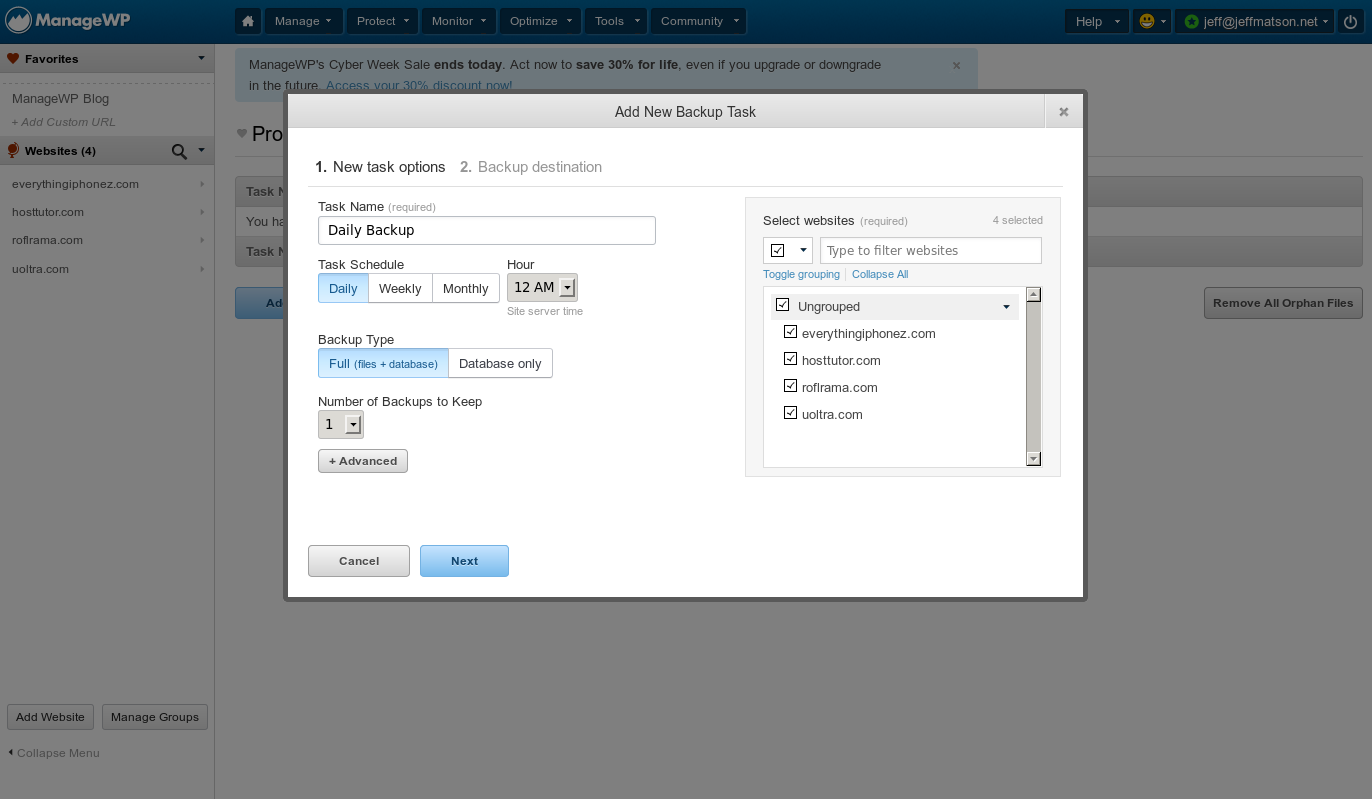Expand the Advanced options
This screenshot has height=799, width=1372.
[x=363, y=461]
